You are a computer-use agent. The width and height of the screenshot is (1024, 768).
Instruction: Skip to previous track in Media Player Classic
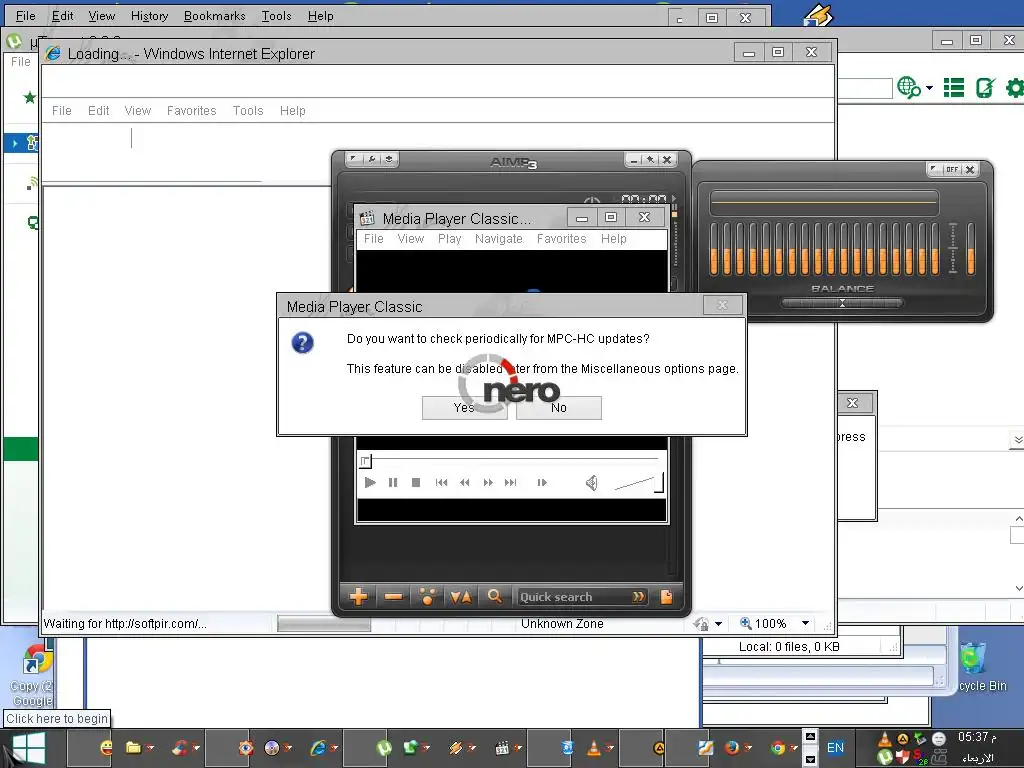[441, 483]
